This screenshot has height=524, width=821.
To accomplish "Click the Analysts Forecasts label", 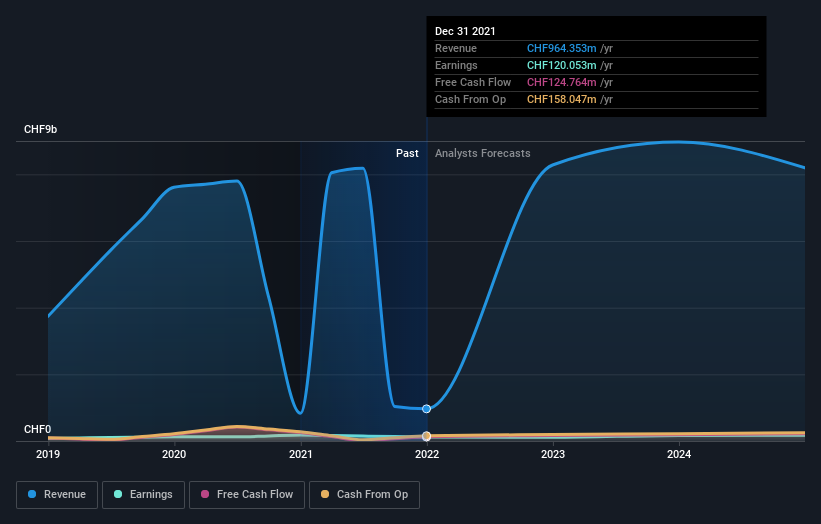I will [483, 153].
